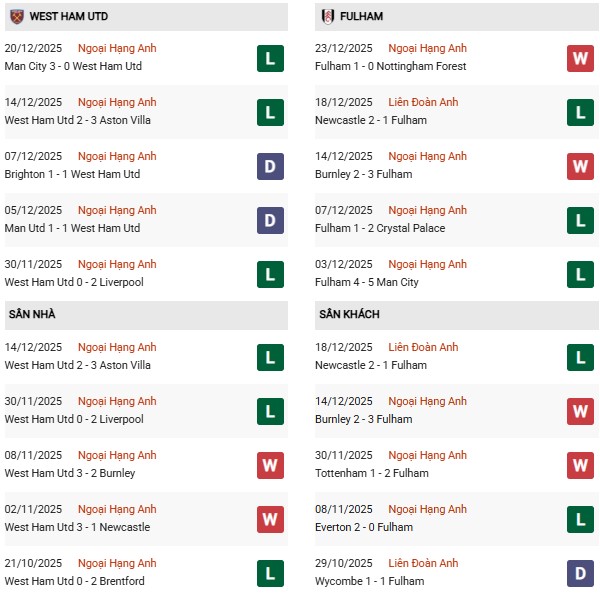This screenshot has width=600, height=595.
Task: Select the Fulham header tab
Action: coord(361,17)
